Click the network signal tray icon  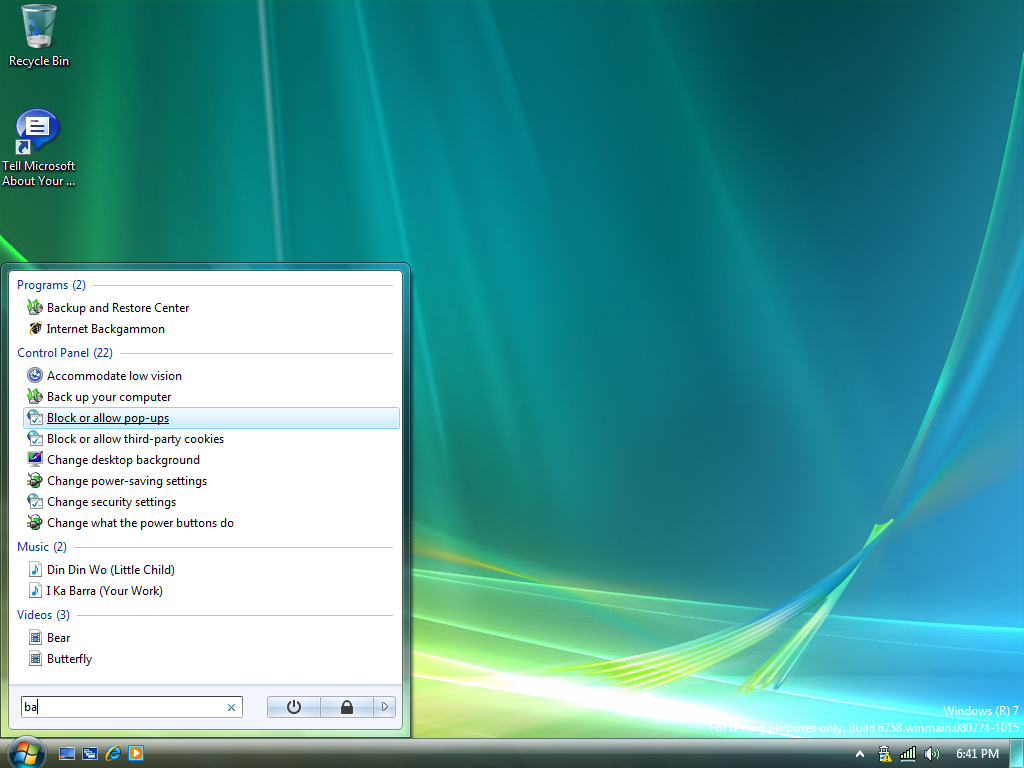908,753
